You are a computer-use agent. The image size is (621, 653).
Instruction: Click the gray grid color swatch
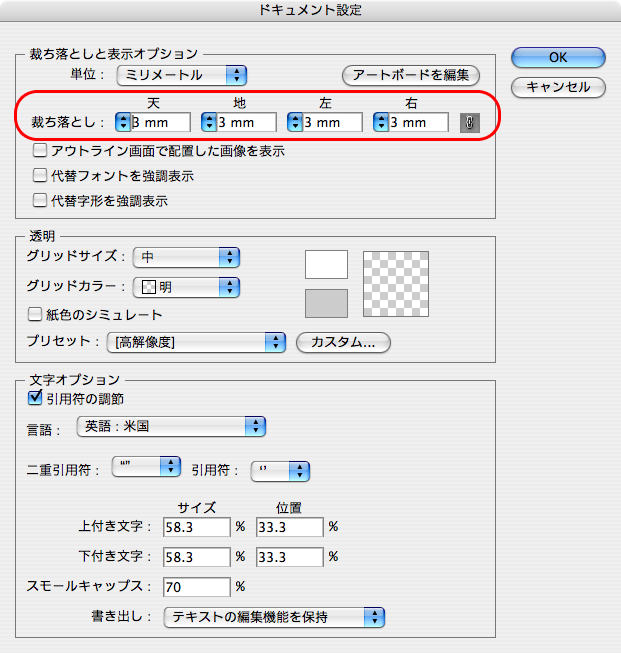[x=327, y=304]
